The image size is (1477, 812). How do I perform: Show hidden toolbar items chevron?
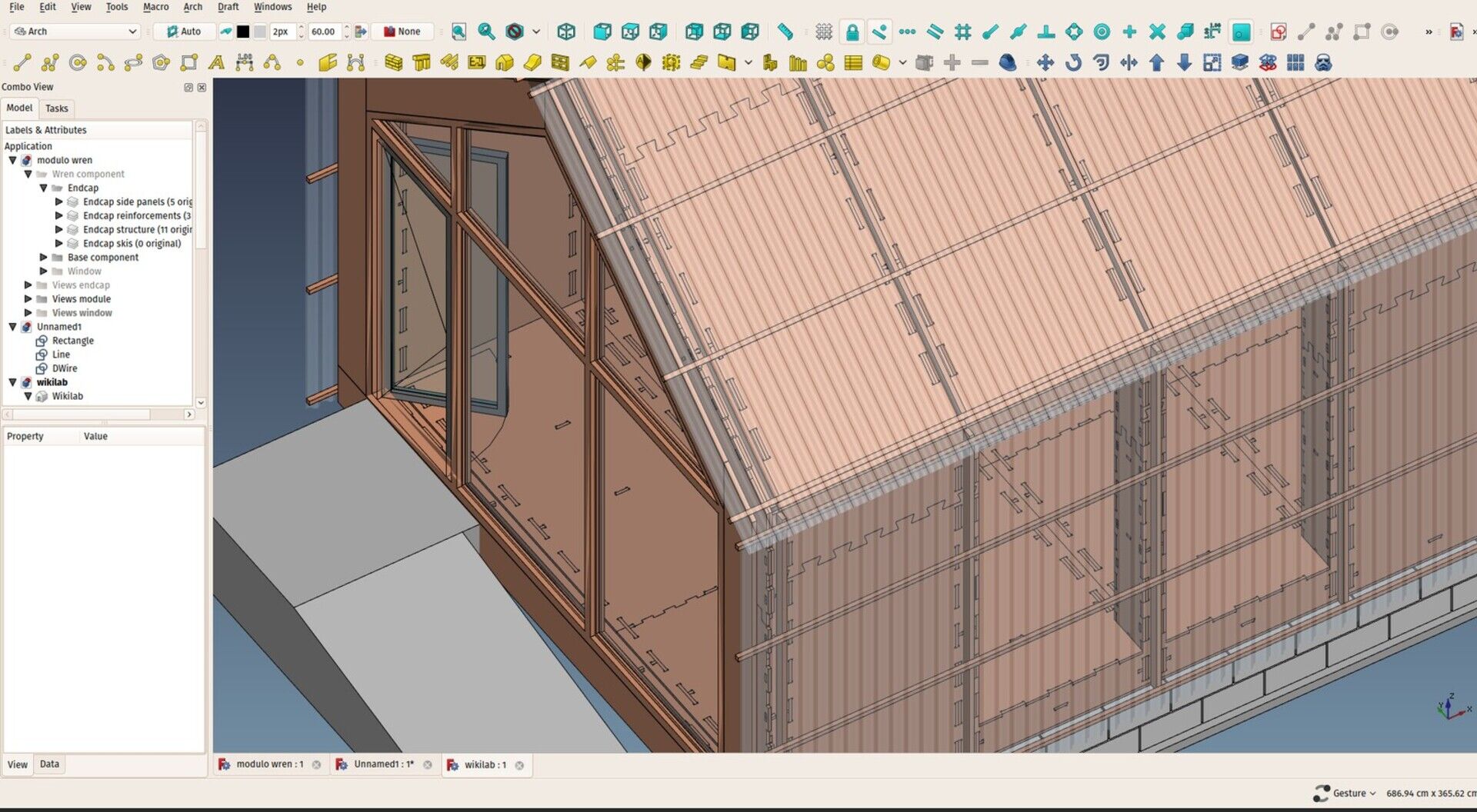click(1429, 32)
